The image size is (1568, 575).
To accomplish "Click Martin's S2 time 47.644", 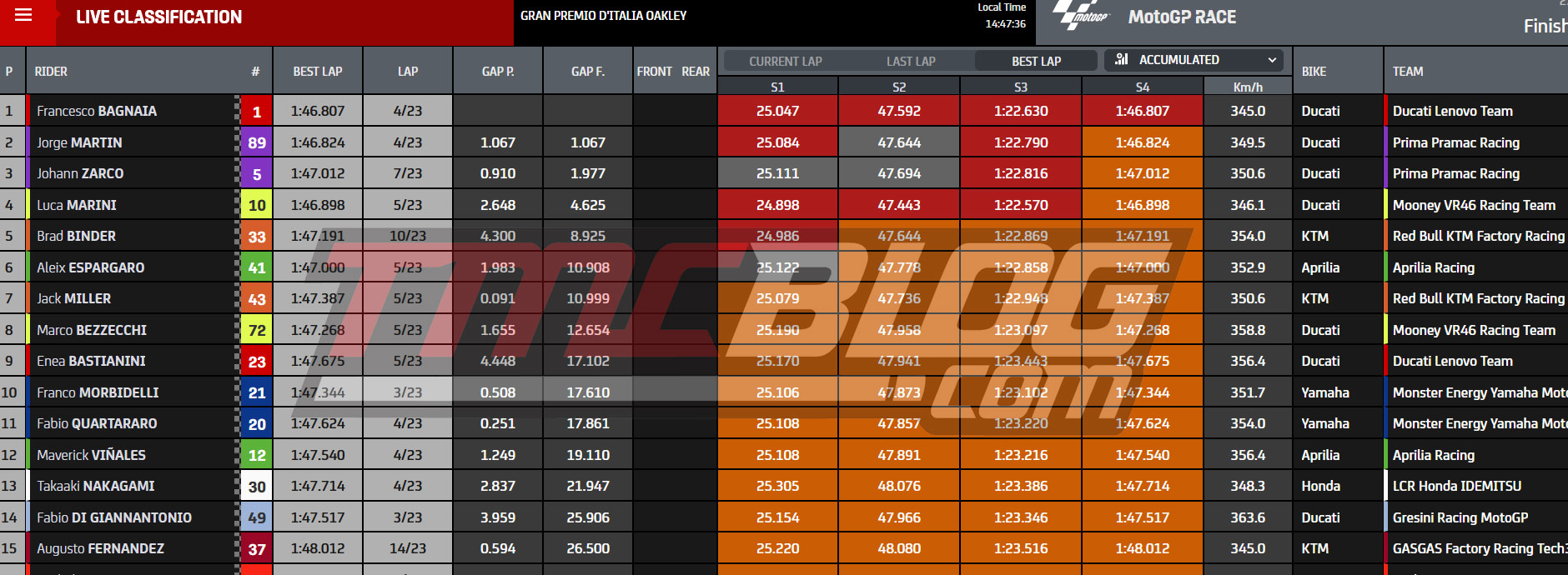I will click(899, 142).
